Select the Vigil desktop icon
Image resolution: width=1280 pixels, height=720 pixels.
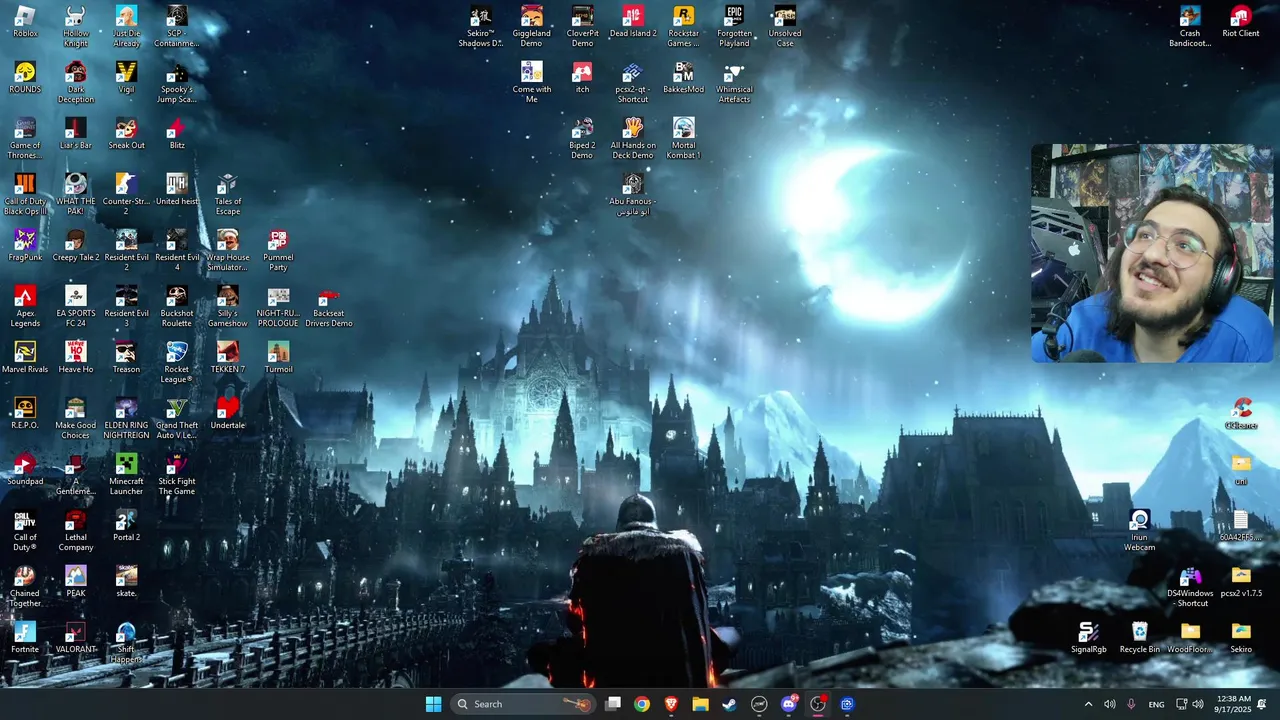click(126, 78)
